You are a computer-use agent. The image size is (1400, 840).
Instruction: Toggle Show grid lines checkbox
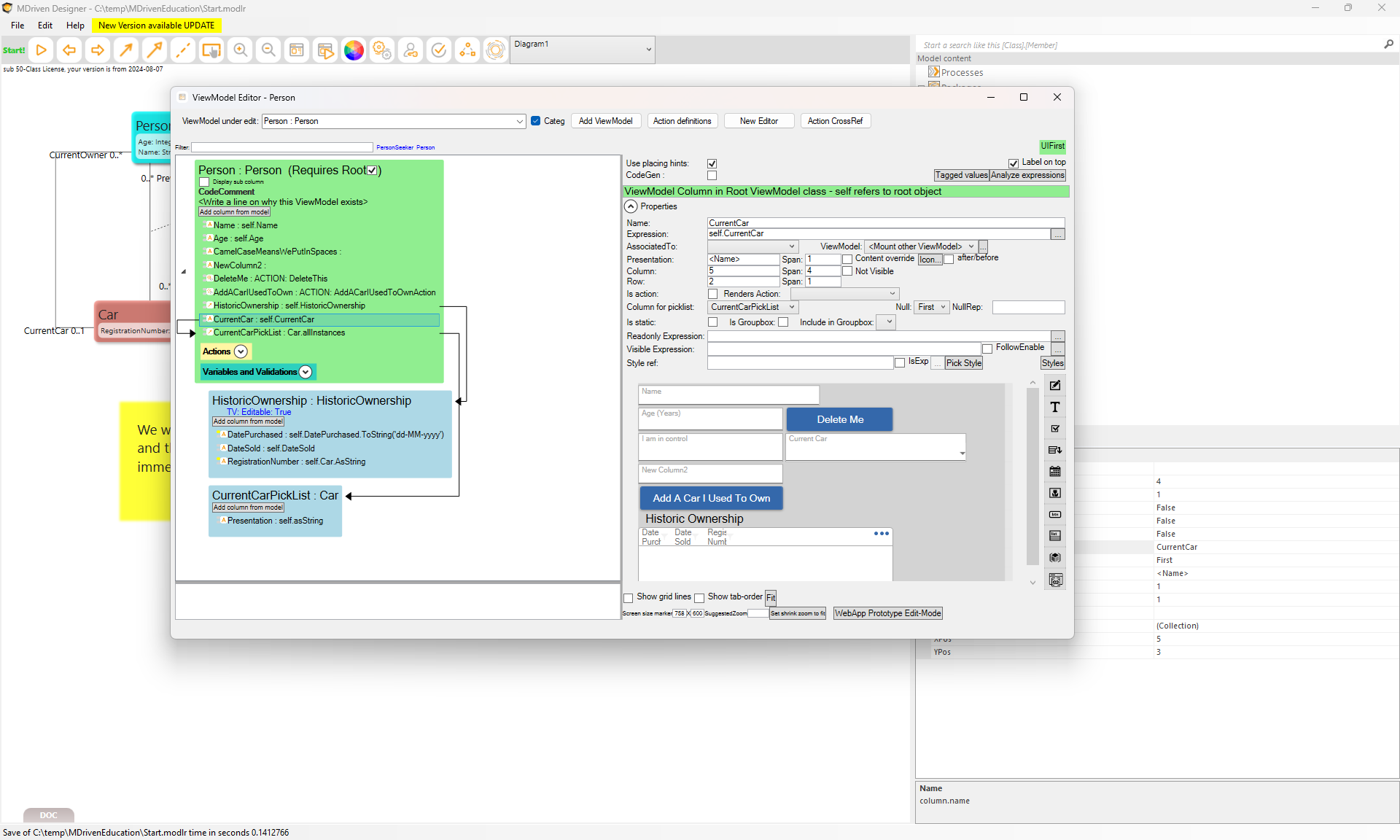[x=629, y=598]
